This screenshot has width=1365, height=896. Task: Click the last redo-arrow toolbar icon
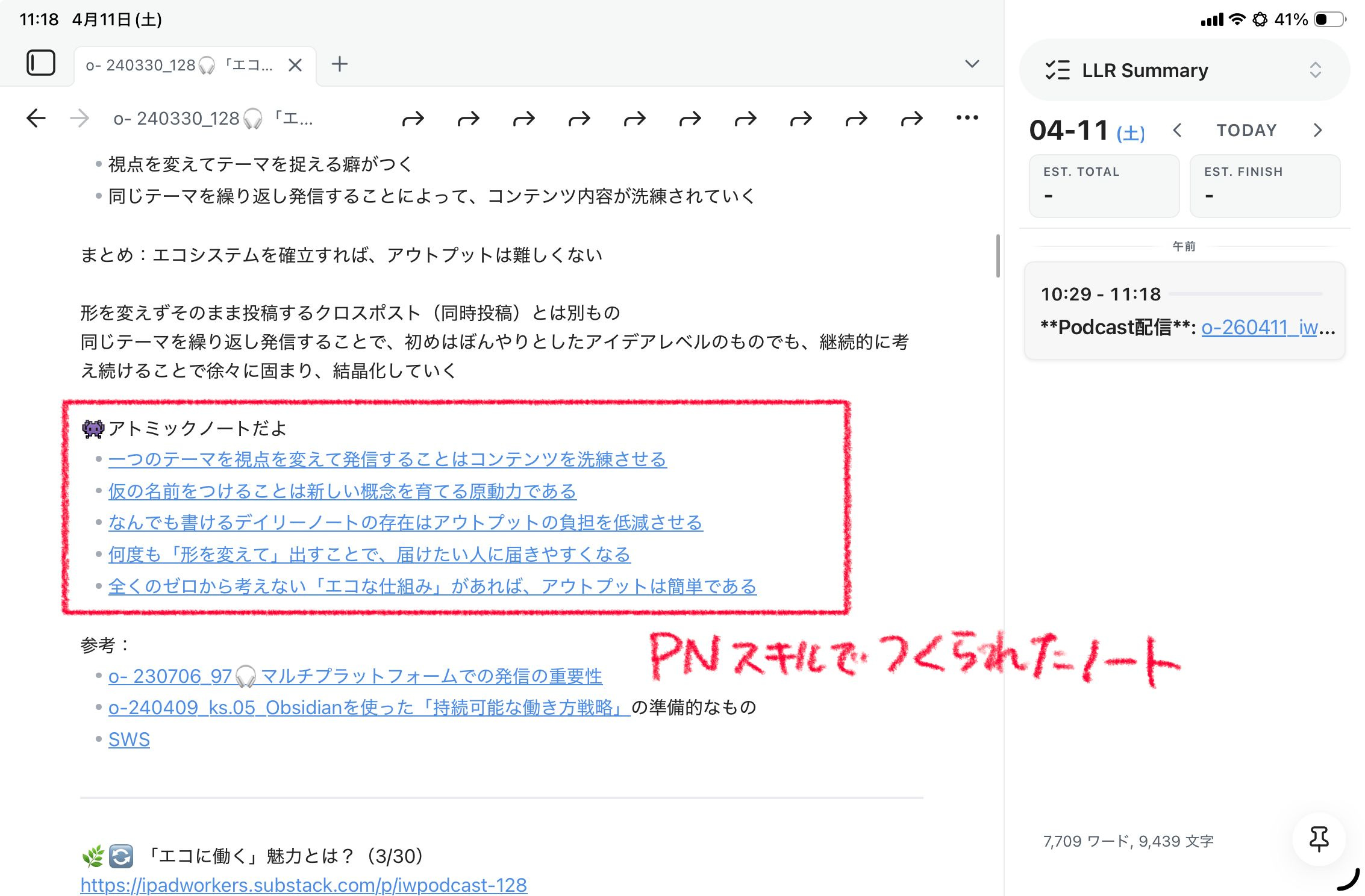click(x=912, y=119)
